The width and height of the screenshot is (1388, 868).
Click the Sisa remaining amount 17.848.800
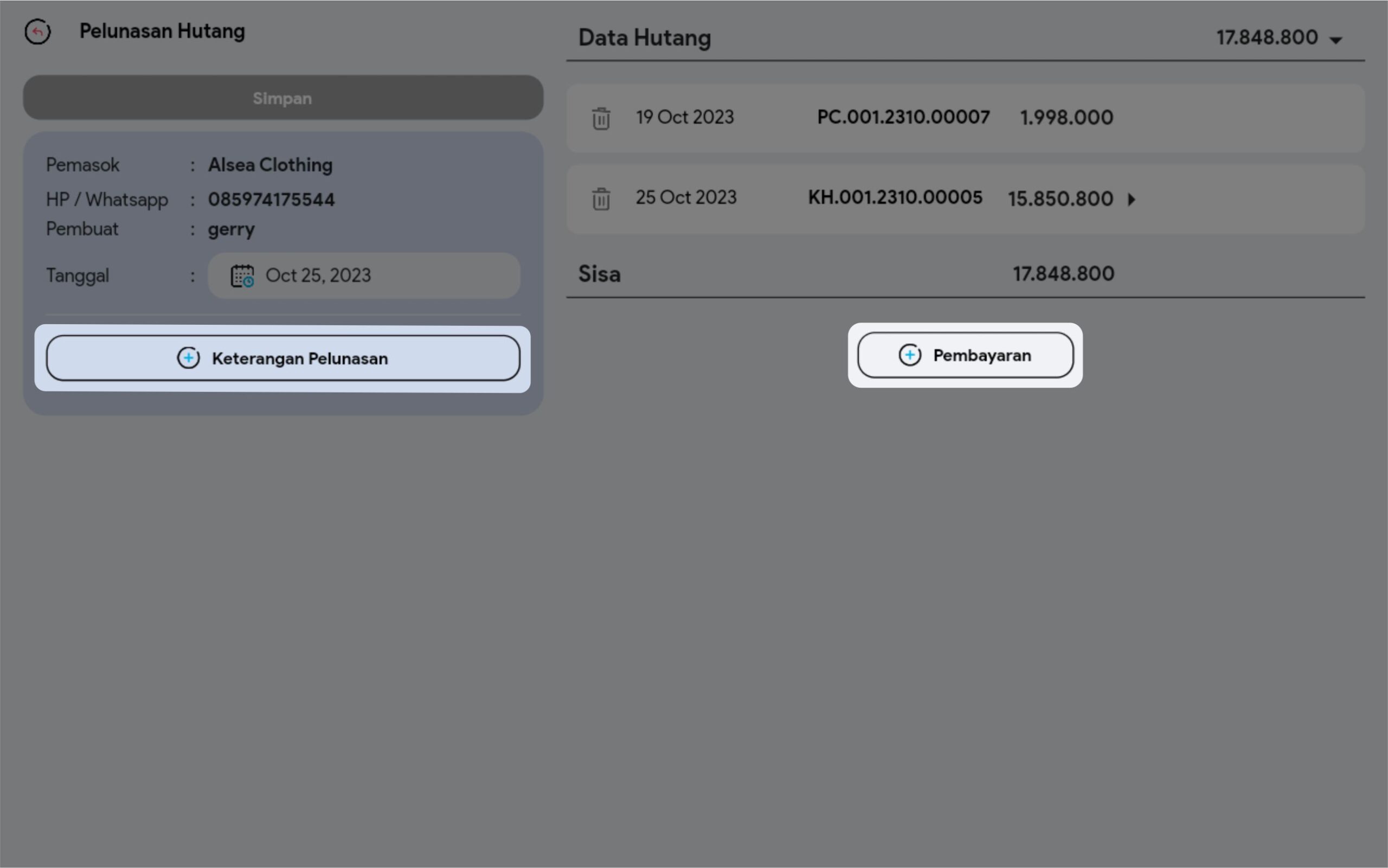[x=1063, y=274]
